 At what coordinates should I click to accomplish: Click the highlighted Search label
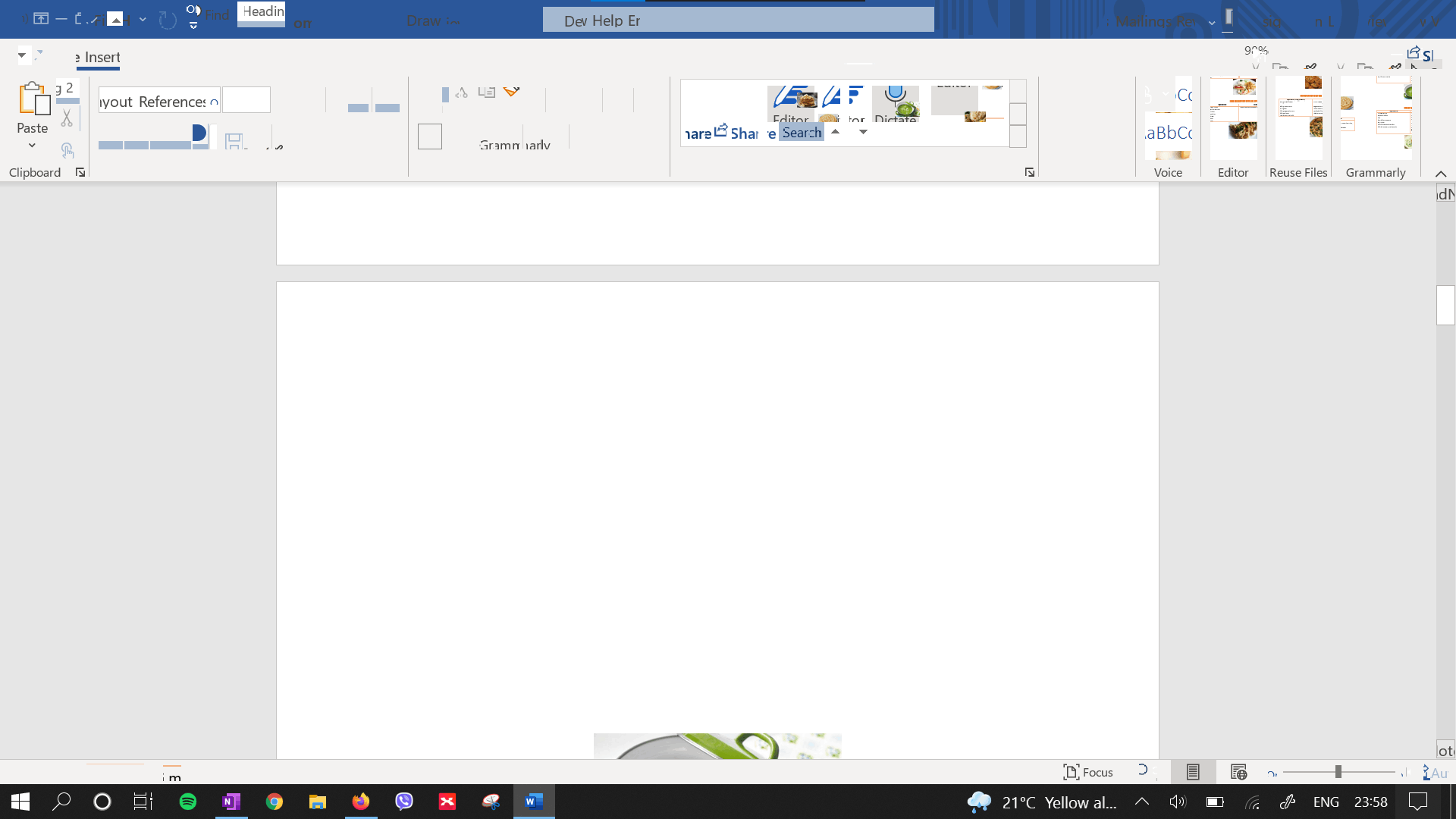click(802, 133)
